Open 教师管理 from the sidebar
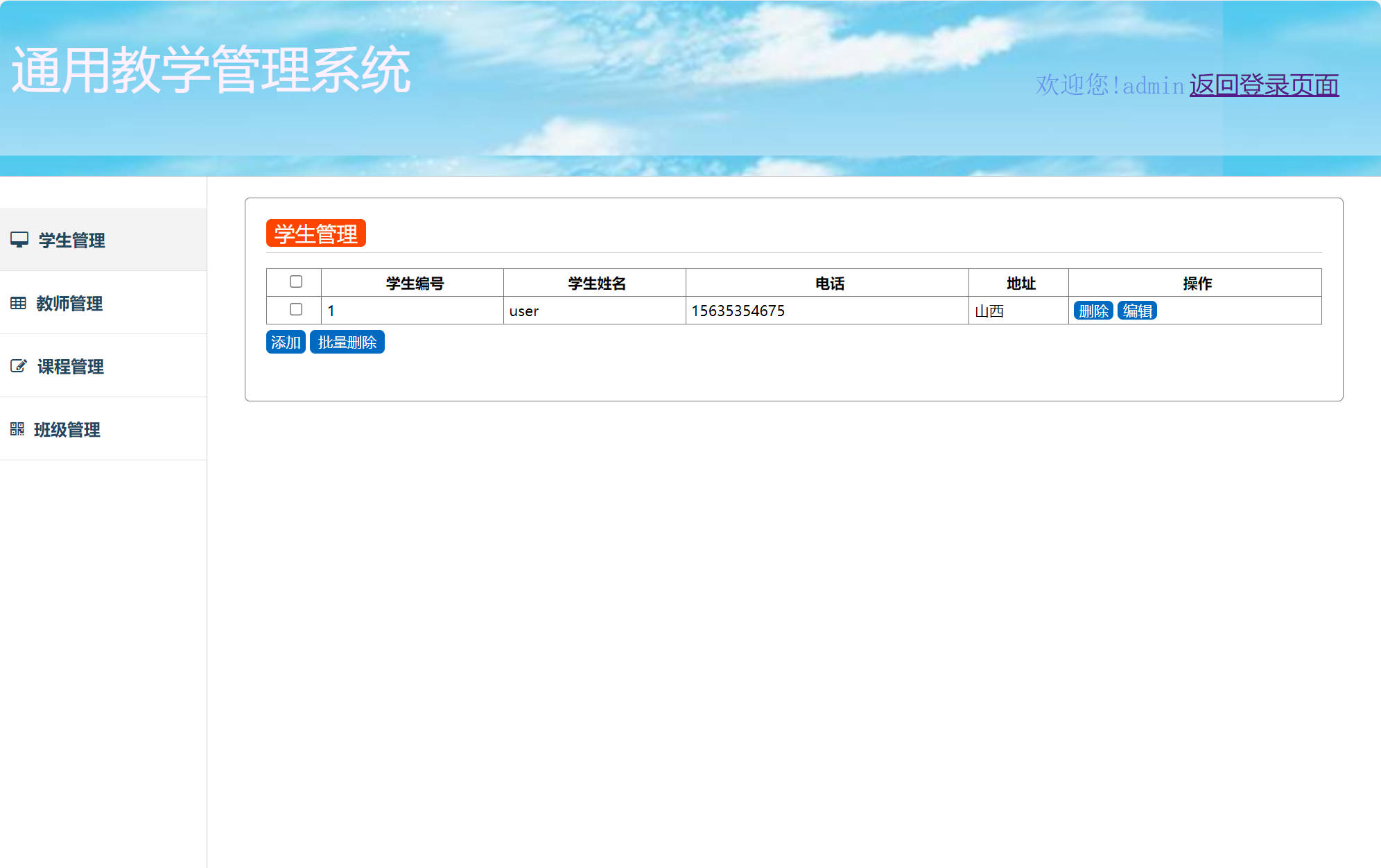The height and width of the screenshot is (868, 1381). tap(69, 303)
